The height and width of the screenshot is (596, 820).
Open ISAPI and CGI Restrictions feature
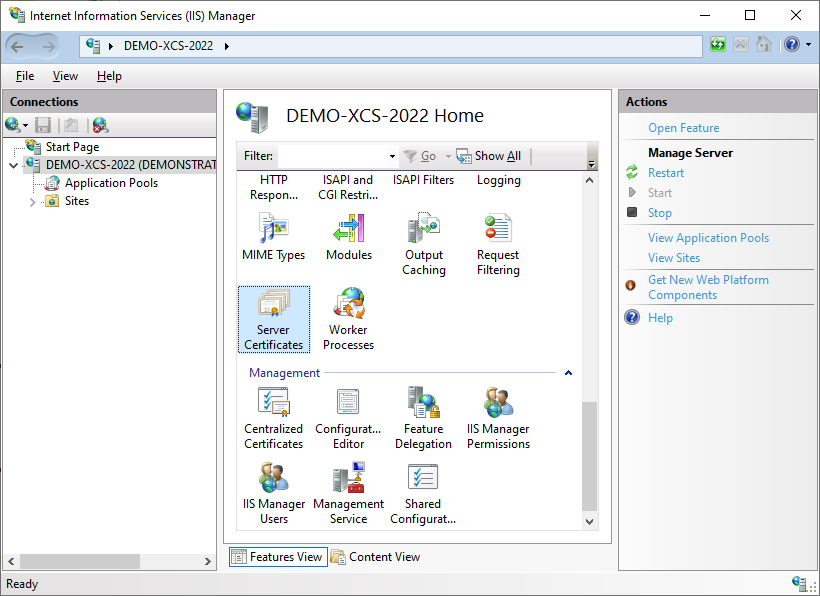point(348,187)
